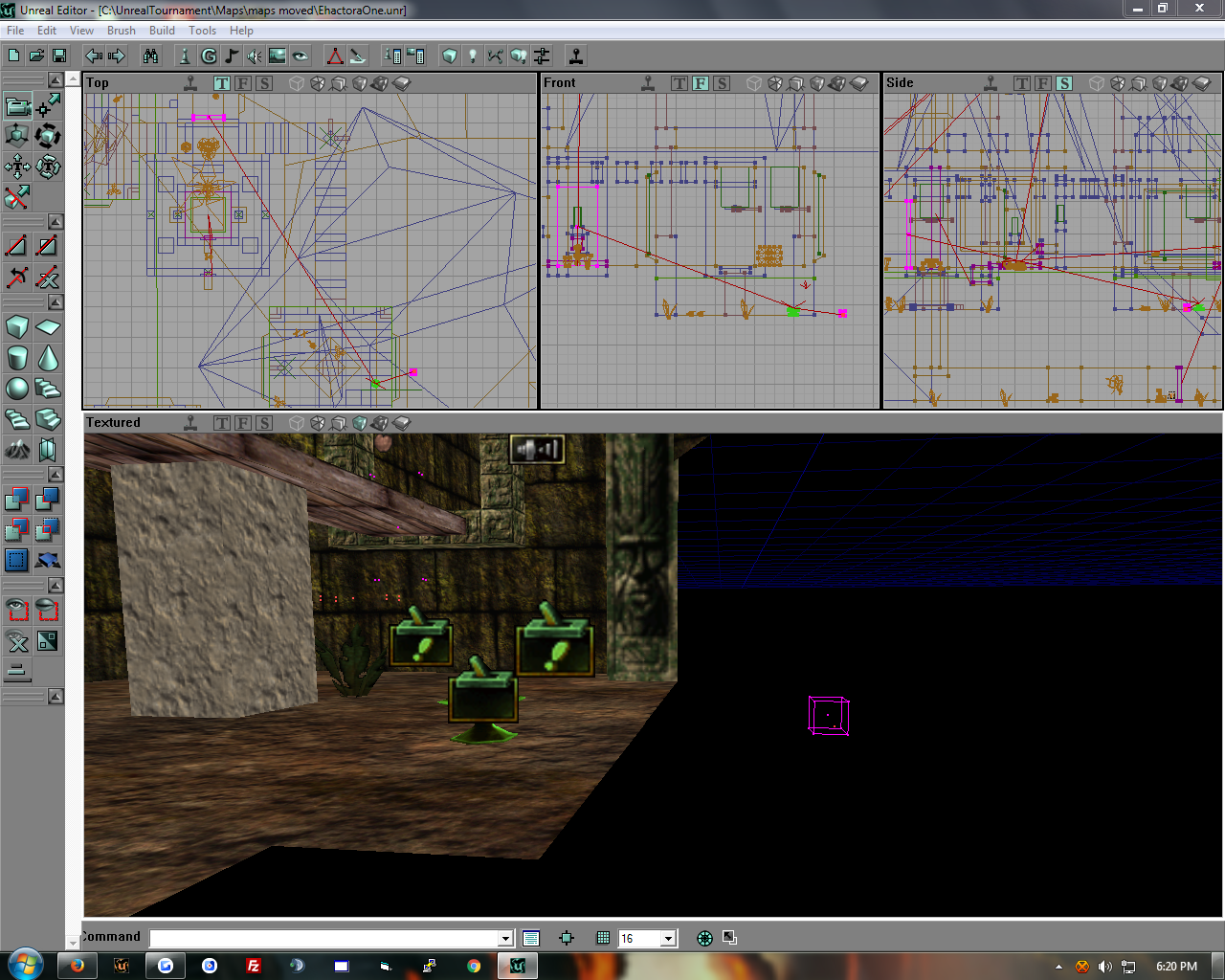Collapse the CSG operations group
Screen dimensions: 1225x980
pos(56,475)
